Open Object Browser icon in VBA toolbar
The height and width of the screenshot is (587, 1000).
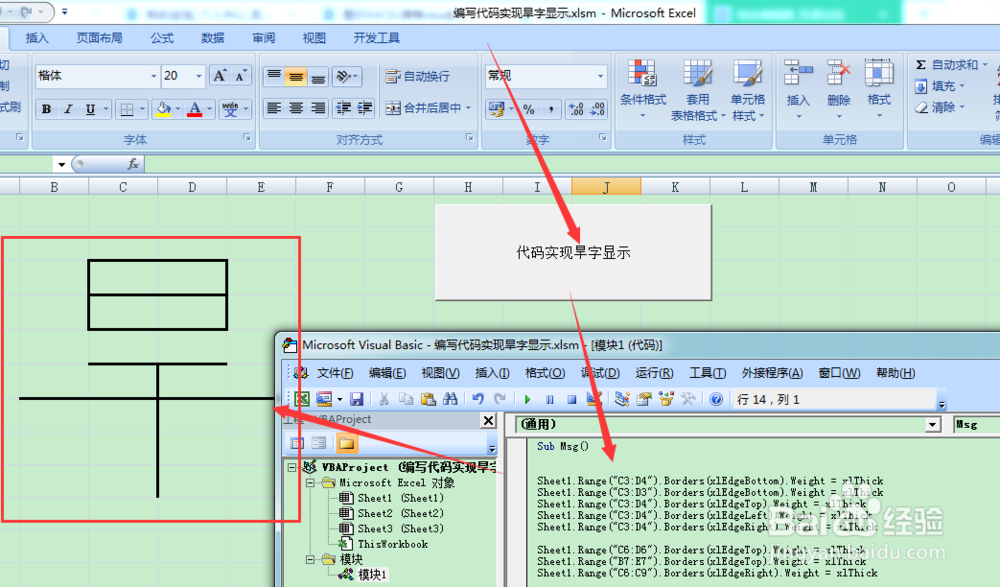click(x=666, y=399)
